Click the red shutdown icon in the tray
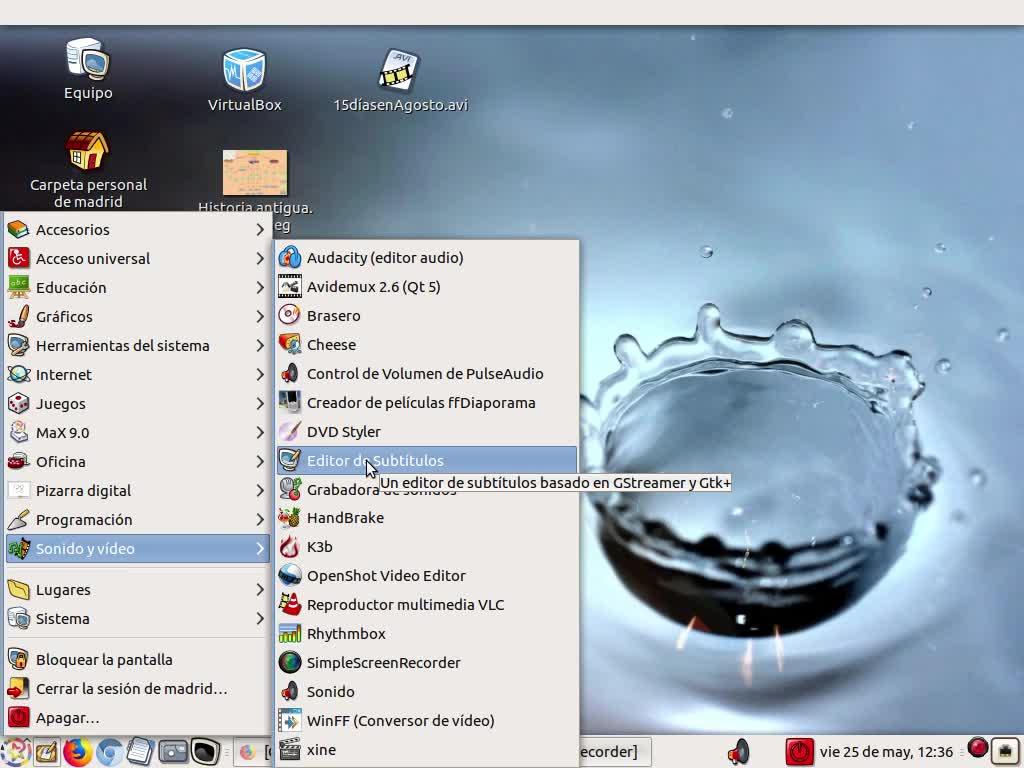 coord(799,751)
